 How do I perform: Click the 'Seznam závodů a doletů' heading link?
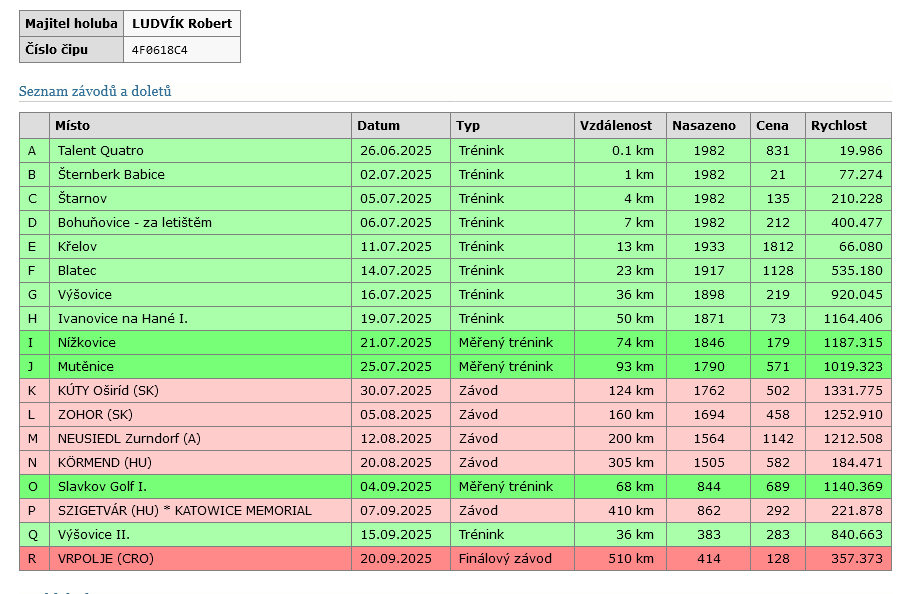95,92
